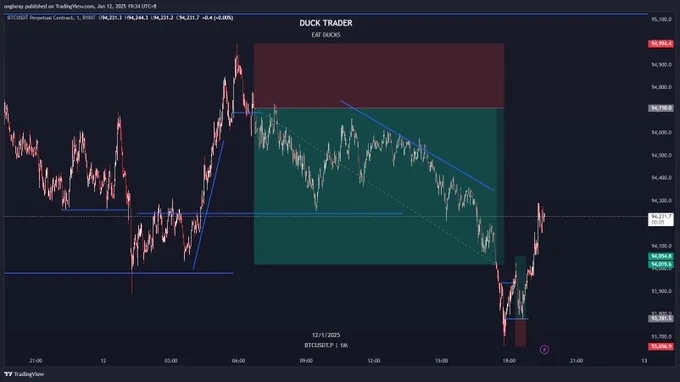The image size is (680, 382).
Task: Click the current price label 94,231.7
Action: [661, 219]
